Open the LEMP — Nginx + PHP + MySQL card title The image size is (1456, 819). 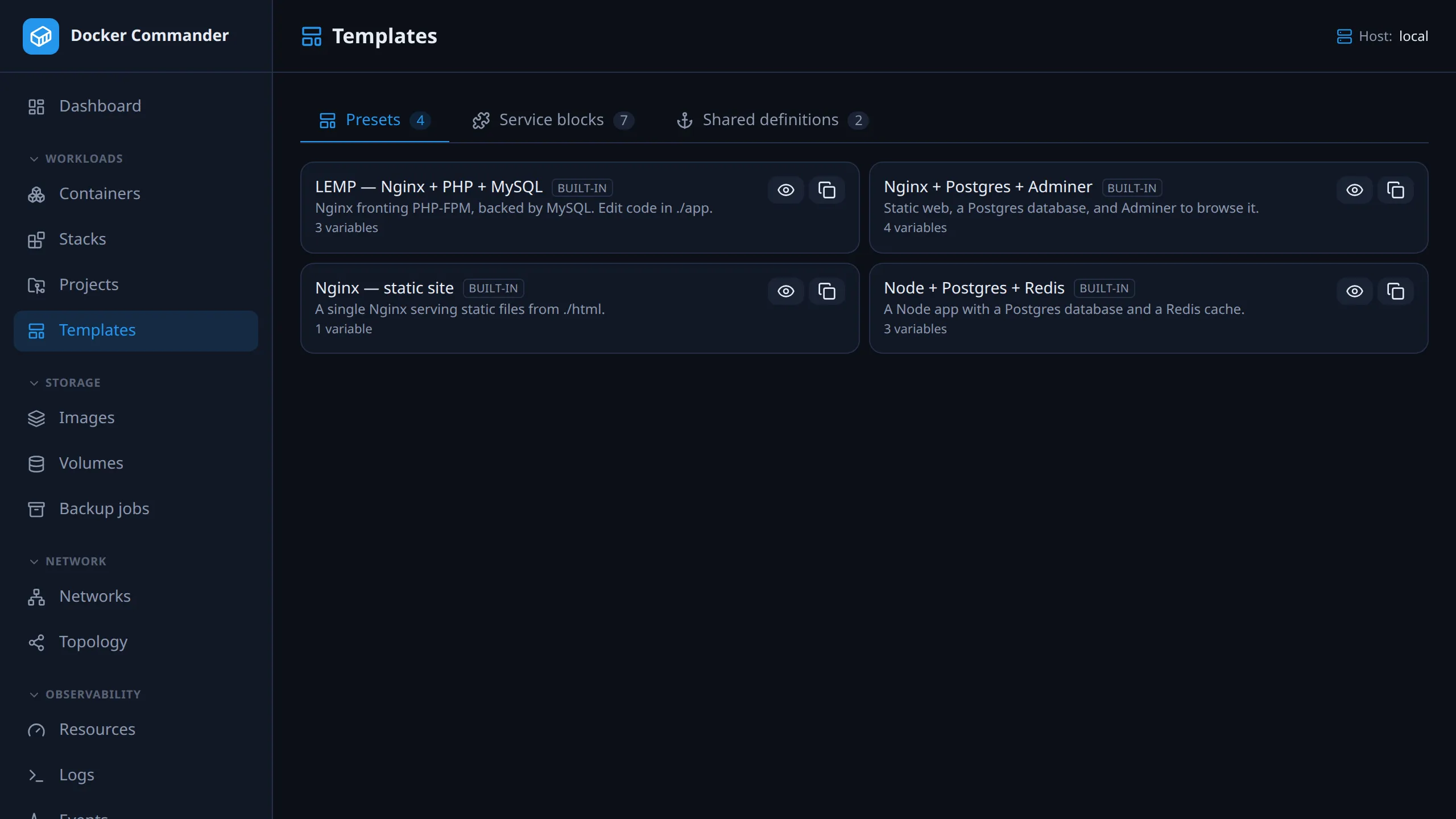(x=429, y=187)
